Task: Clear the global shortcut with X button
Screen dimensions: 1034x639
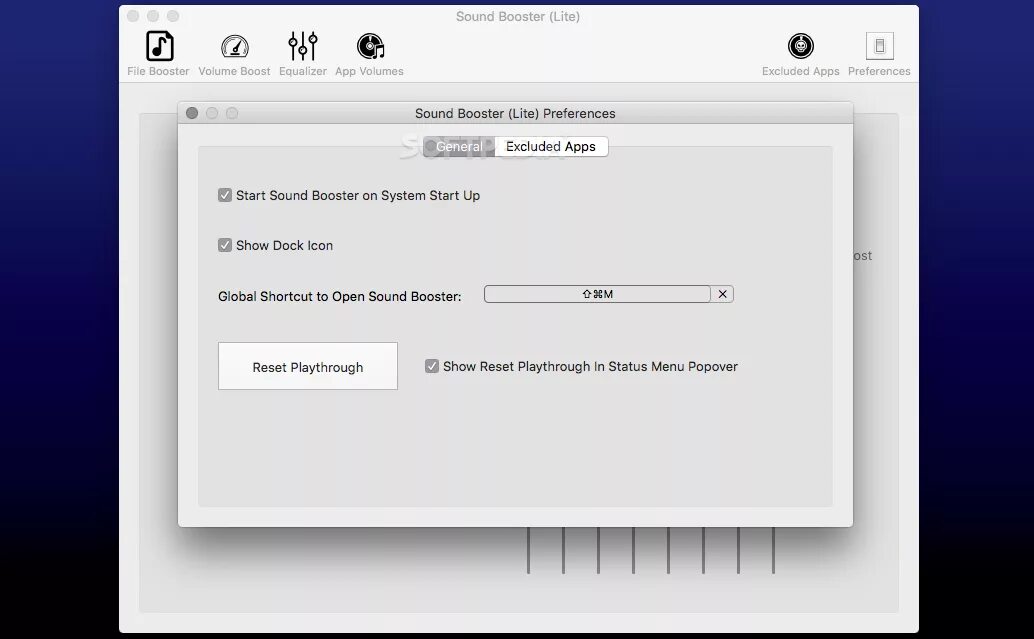Action: (723, 294)
